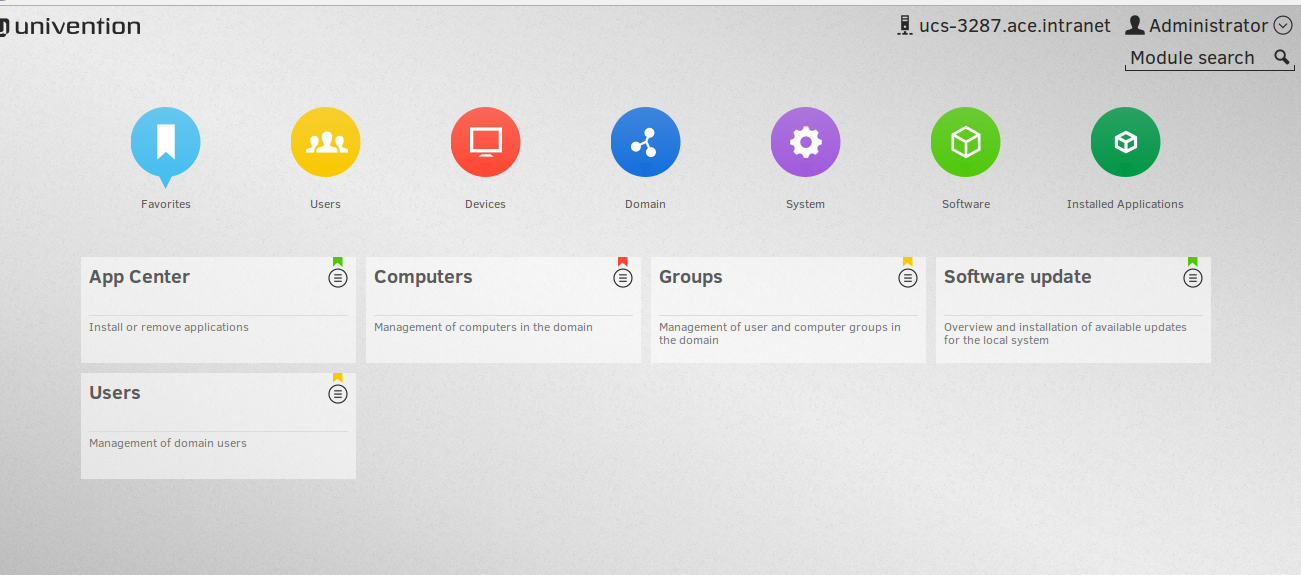Click the Software label text

pyautogui.click(x=966, y=204)
